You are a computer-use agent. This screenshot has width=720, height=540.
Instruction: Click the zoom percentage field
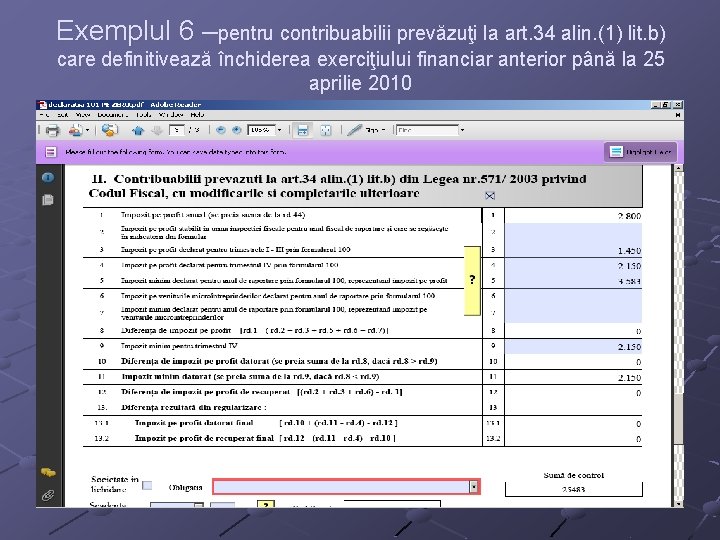[261, 130]
